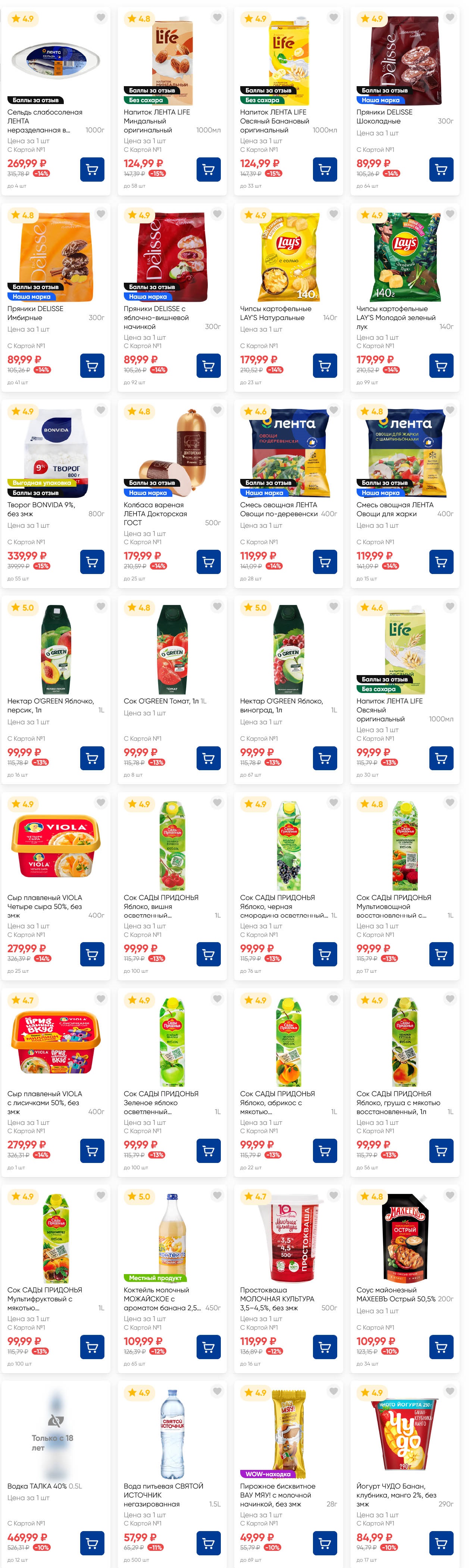
Task: Add Вода СВЯТОЙ ИСТОЧНИК to favorites
Action: (x=217, y=1392)
